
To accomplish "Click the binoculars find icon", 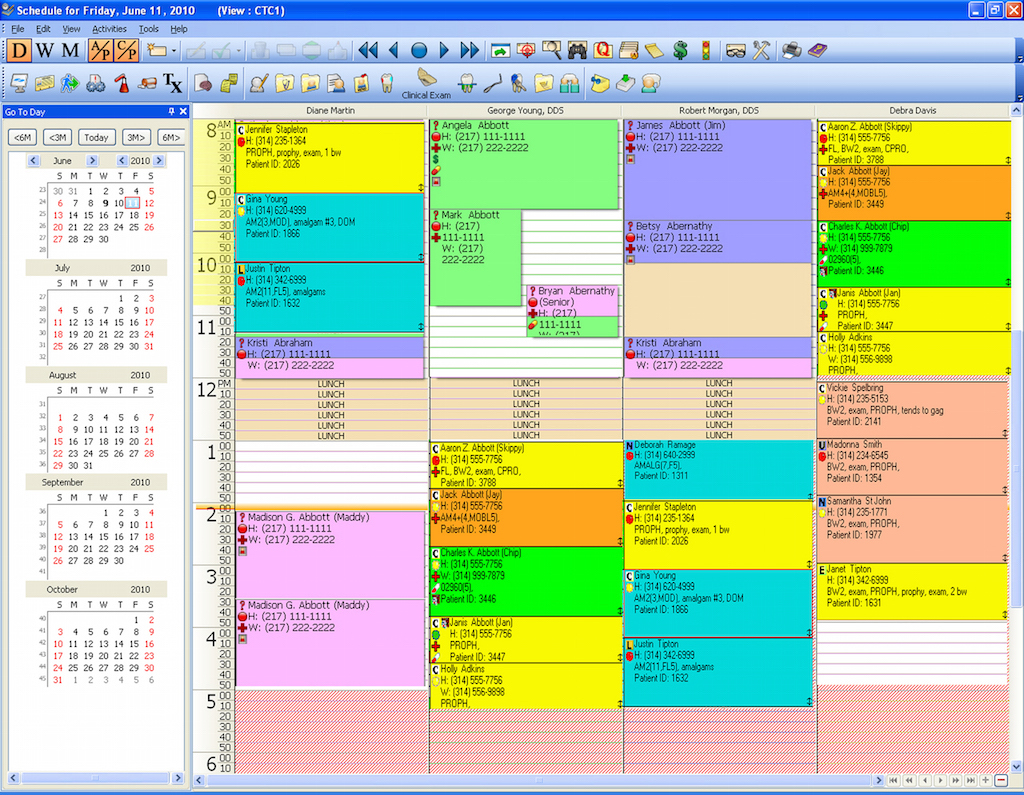I will point(577,50).
